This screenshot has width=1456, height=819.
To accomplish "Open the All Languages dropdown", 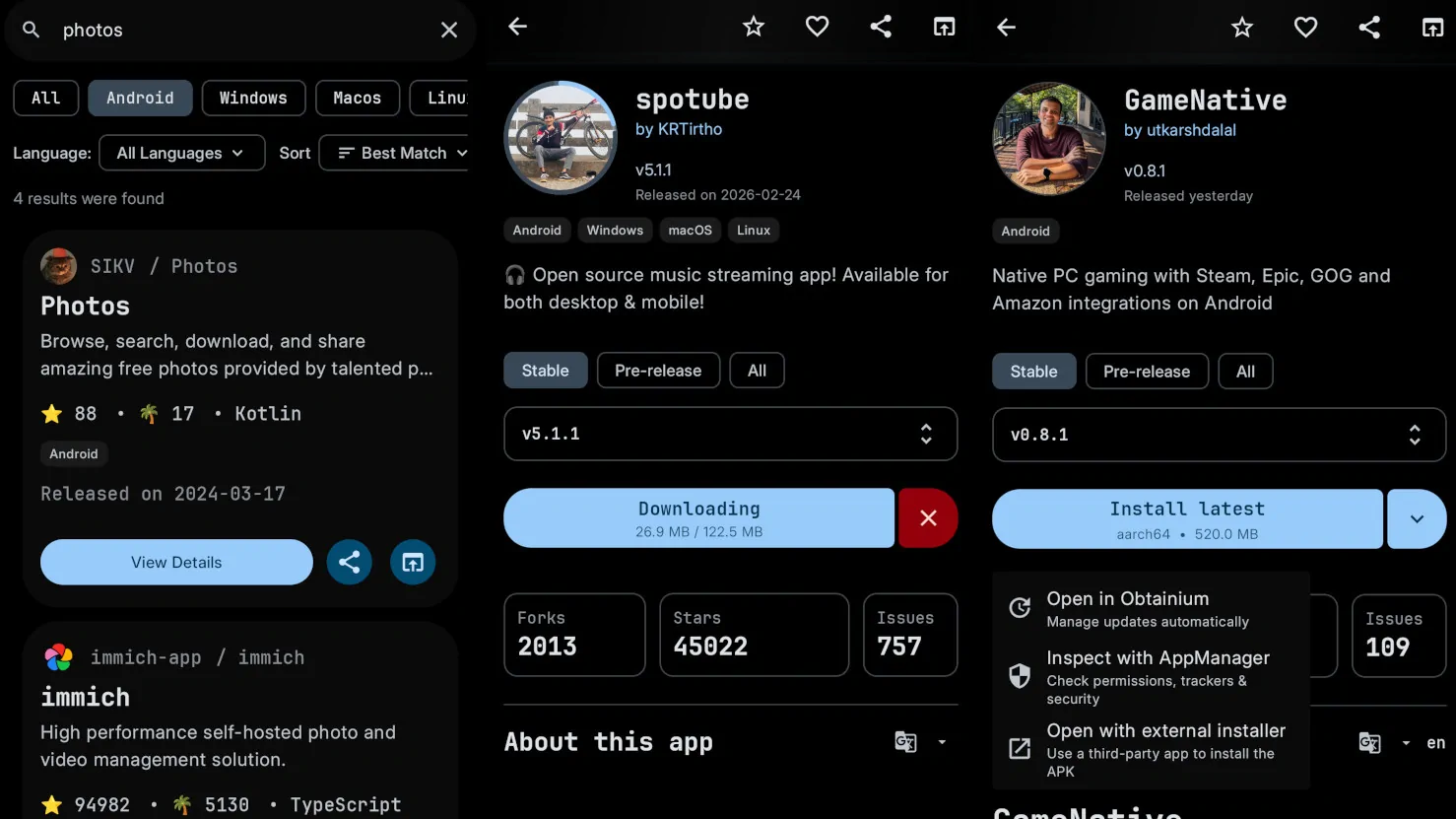I will click(181, 153).
